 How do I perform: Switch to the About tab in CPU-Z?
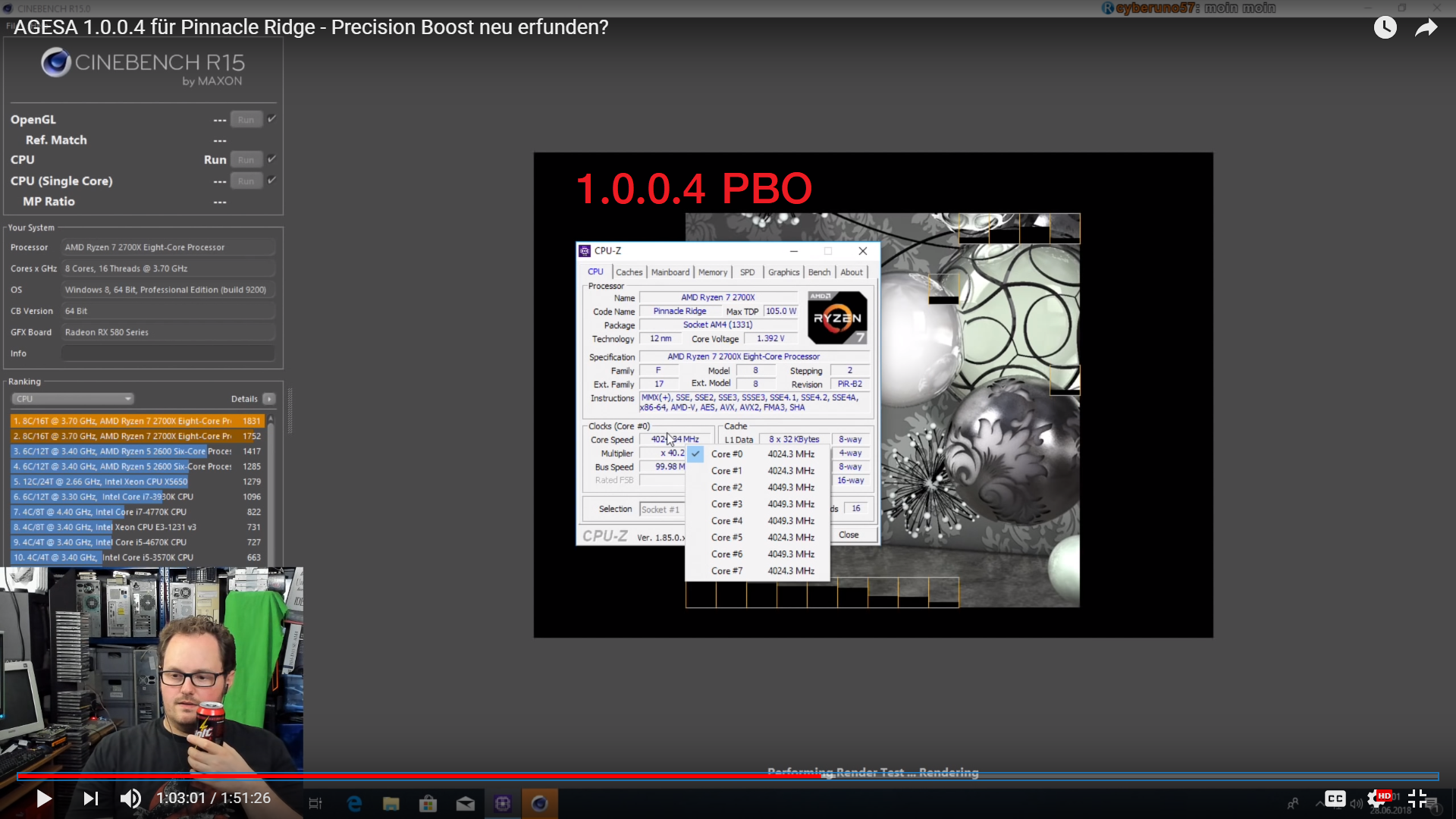pyautogui.click(x=852, y=272)
